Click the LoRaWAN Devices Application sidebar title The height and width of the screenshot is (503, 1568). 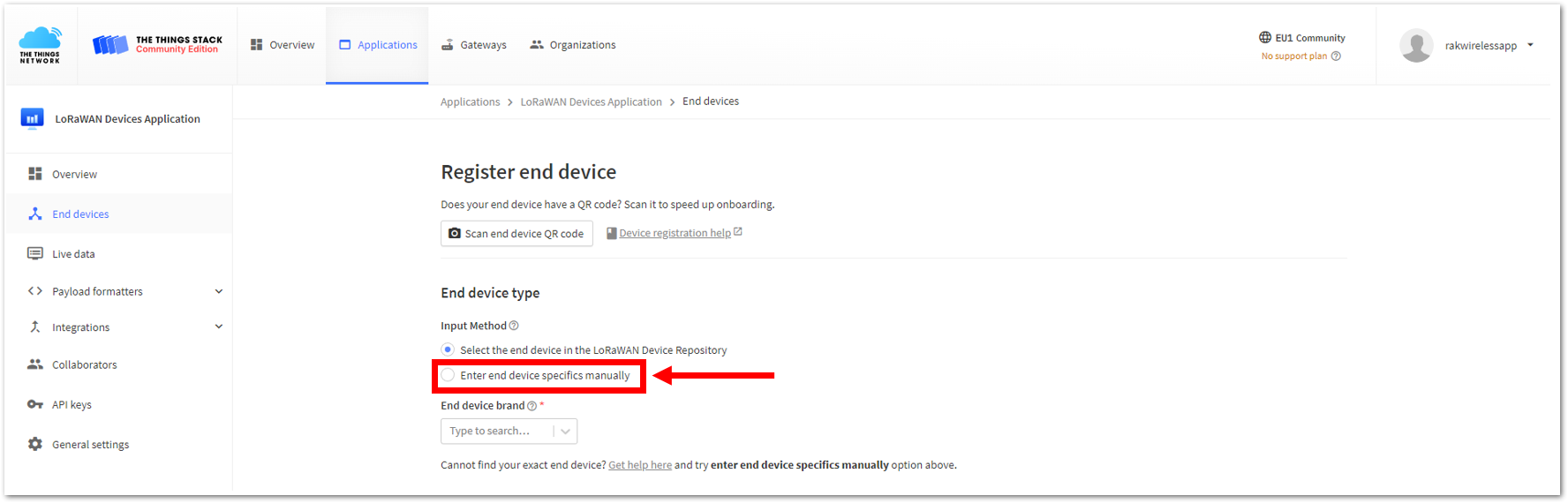click(x=127, y=119)
